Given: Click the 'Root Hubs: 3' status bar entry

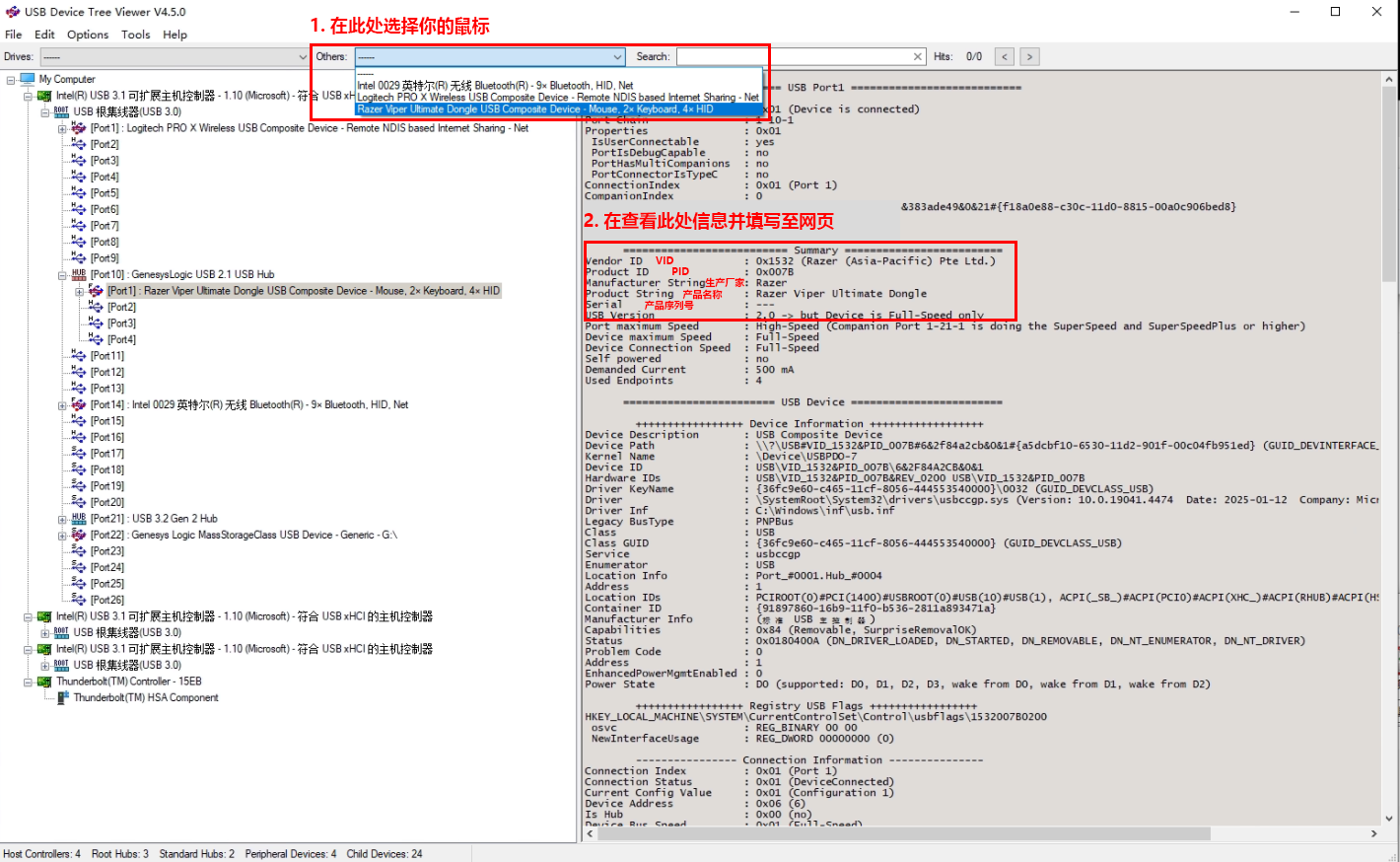Looking at the screenshot, I should [120, 854].
